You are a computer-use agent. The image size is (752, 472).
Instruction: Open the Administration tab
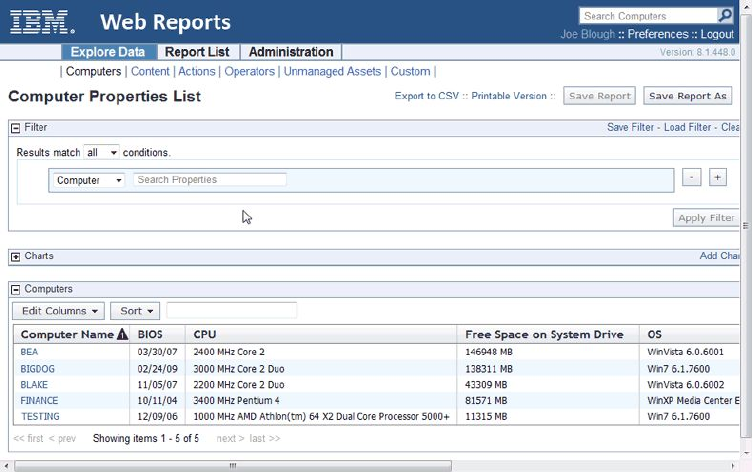(291, 52)
